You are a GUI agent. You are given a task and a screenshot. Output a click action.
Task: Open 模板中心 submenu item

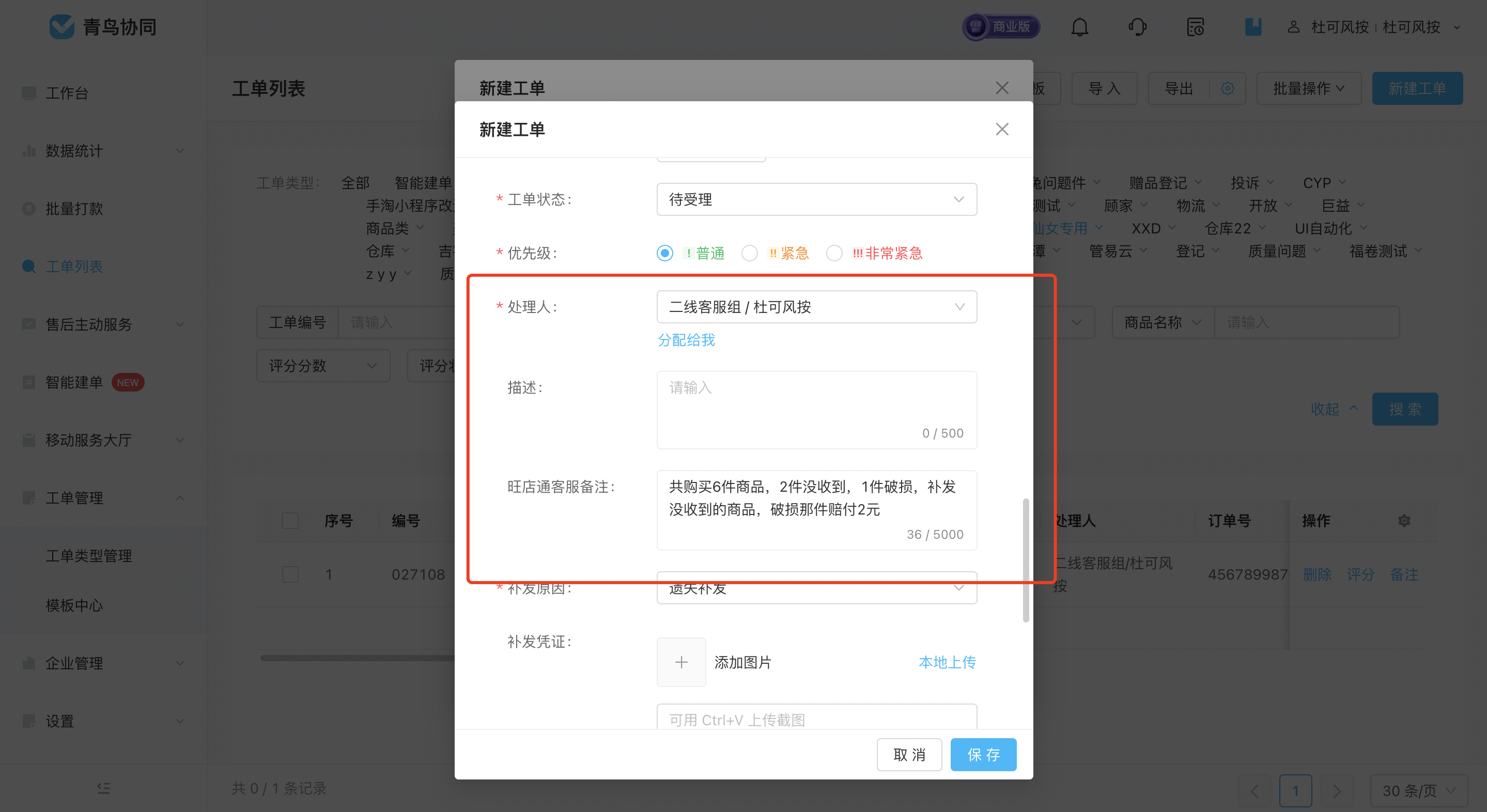click(x=74, y=605)
